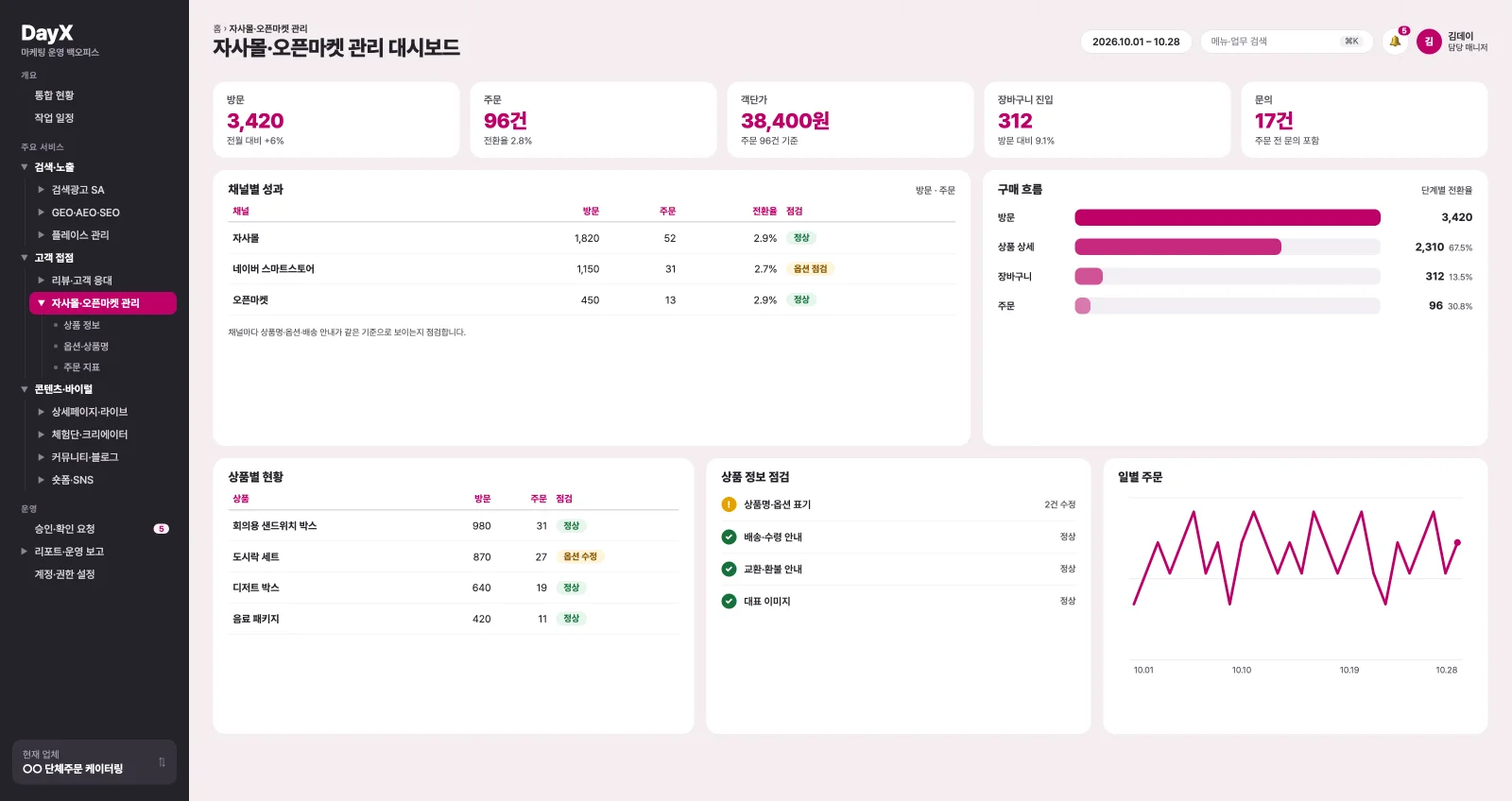Click the ⌘K shortcut badge in search
The width and height of the screenshot is (1512, 801).
(1351, 42)
